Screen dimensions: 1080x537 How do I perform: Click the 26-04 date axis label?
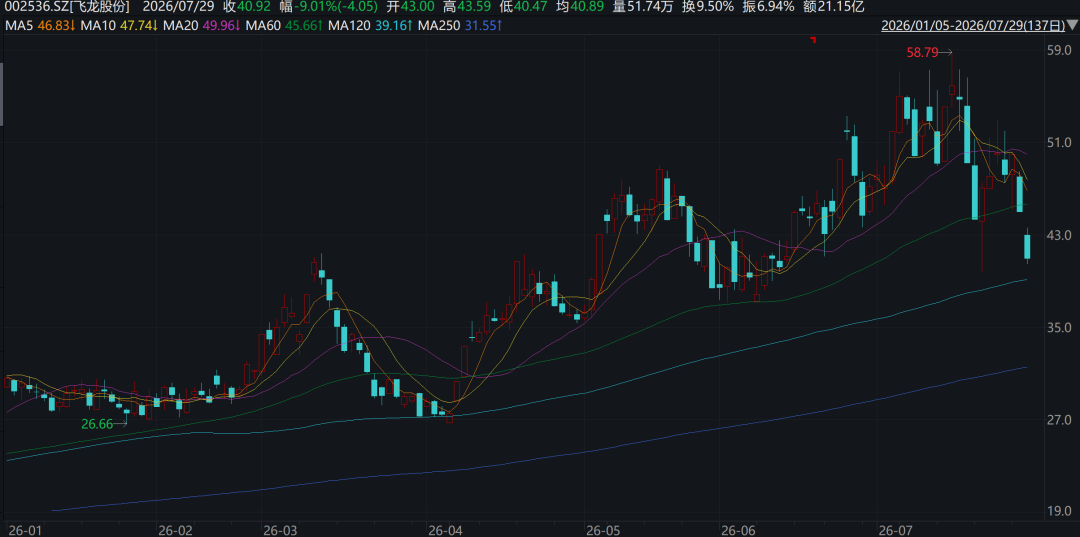pos(445,531)
